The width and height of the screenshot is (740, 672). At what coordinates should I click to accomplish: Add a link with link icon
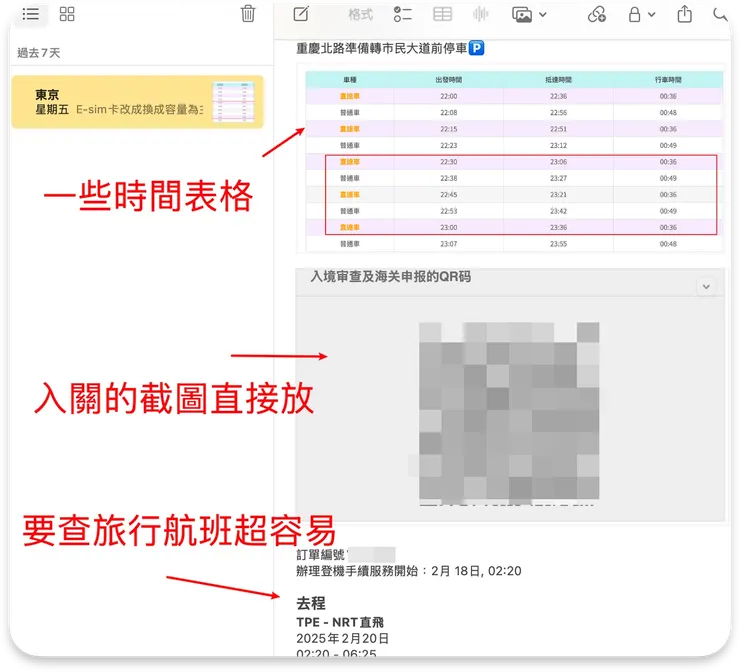pos(597,14)
